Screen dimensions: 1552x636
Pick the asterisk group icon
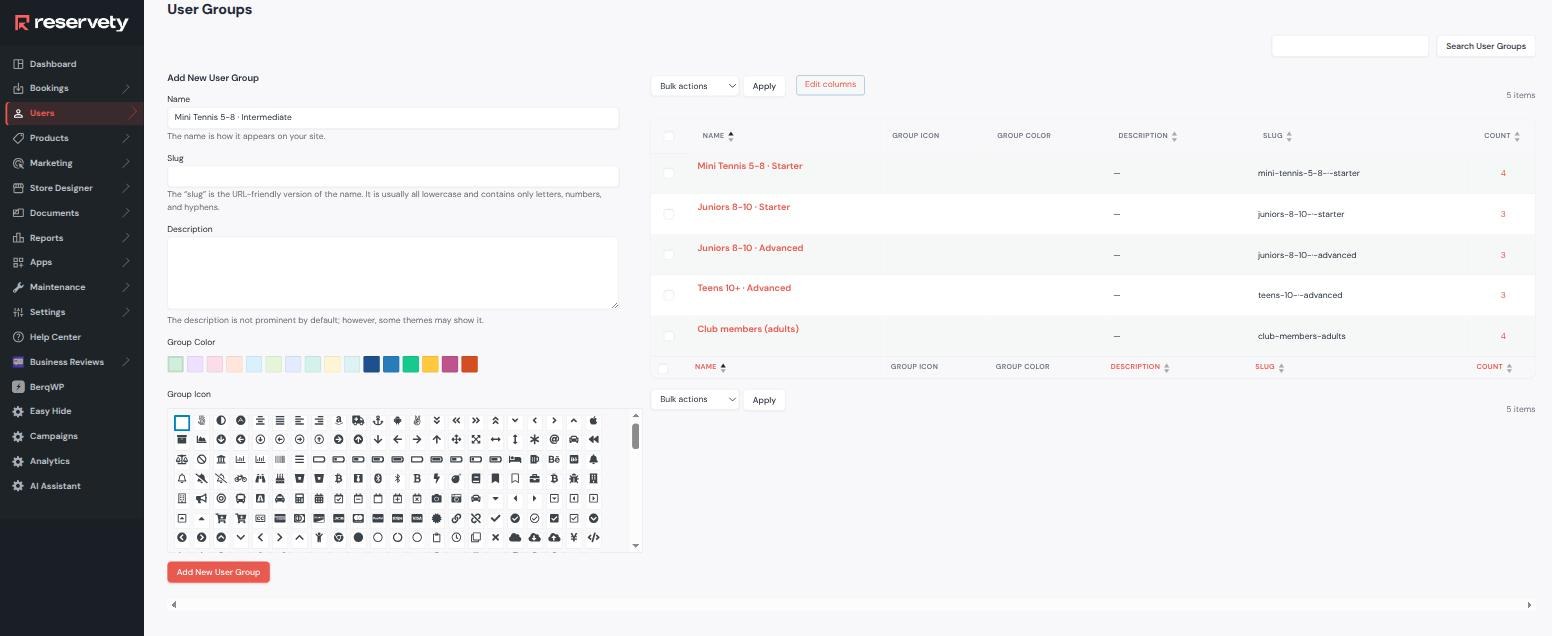click(535, 440)
